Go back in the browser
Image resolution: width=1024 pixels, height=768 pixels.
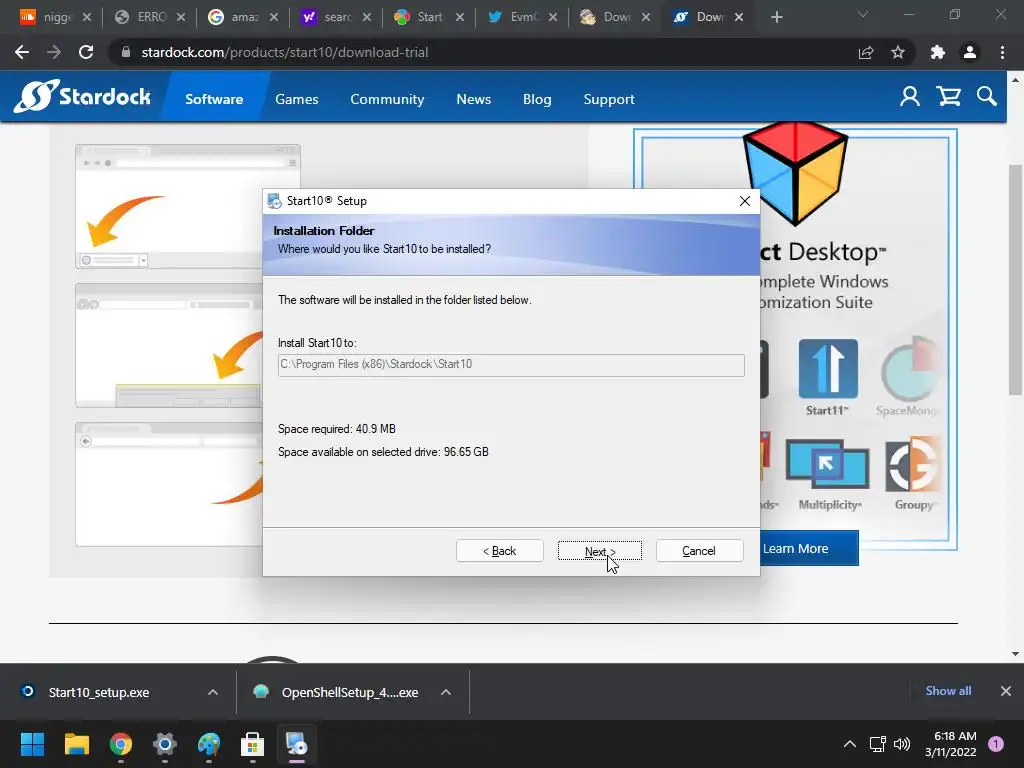22,52
